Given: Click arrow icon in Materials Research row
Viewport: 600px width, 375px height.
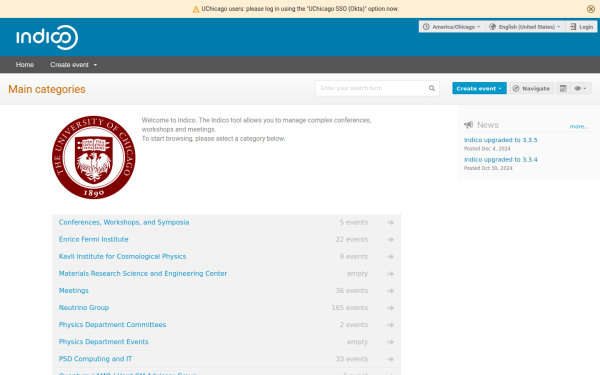Looking at the screenshot, I should (x=390, y=274).
